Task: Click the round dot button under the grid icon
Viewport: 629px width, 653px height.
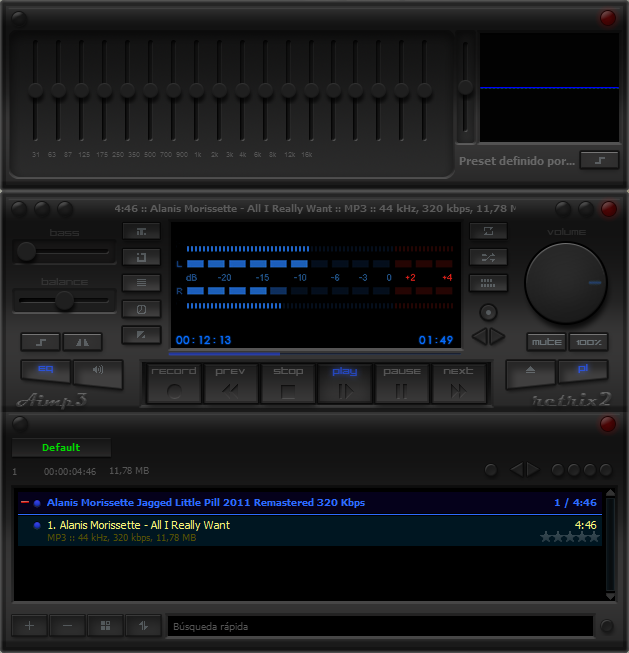Action: click(x=488, y=312)
